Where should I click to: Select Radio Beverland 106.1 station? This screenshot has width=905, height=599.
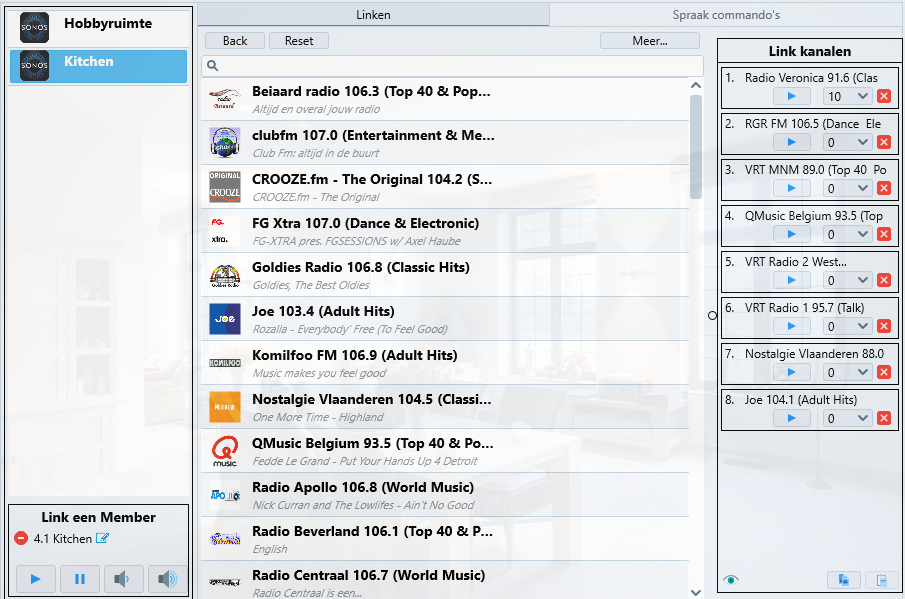[445, 539]
